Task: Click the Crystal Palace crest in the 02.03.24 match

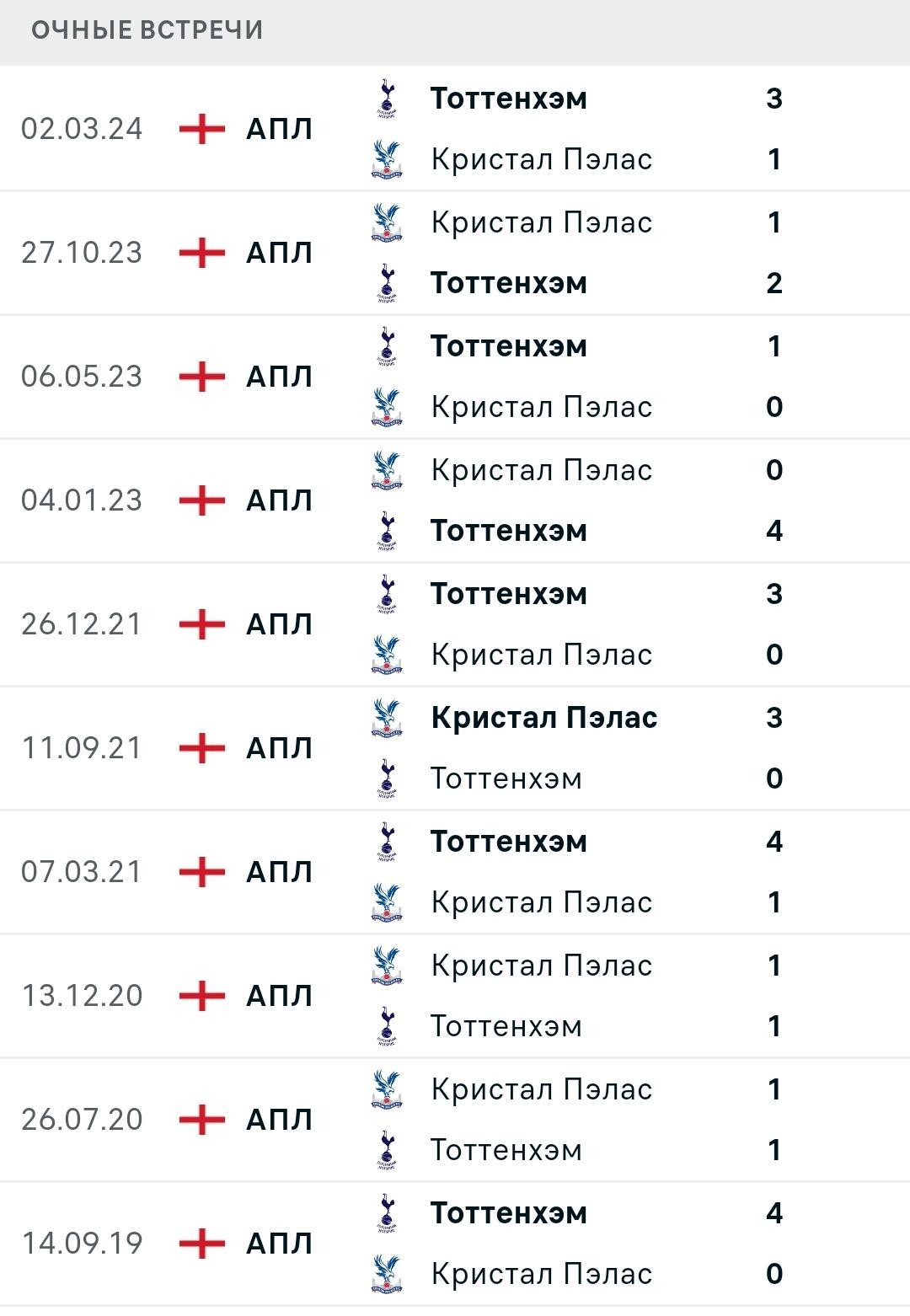Action: (x=387, y=159)
